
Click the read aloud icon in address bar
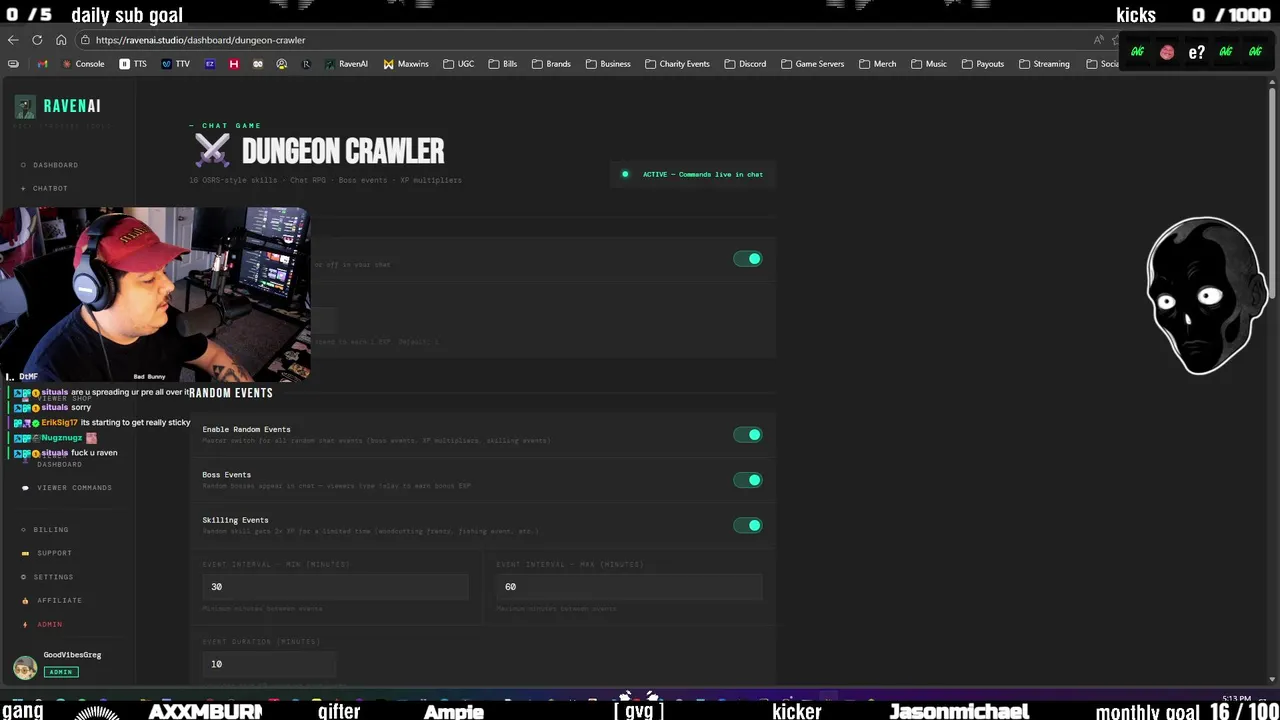coord(1098,40)
